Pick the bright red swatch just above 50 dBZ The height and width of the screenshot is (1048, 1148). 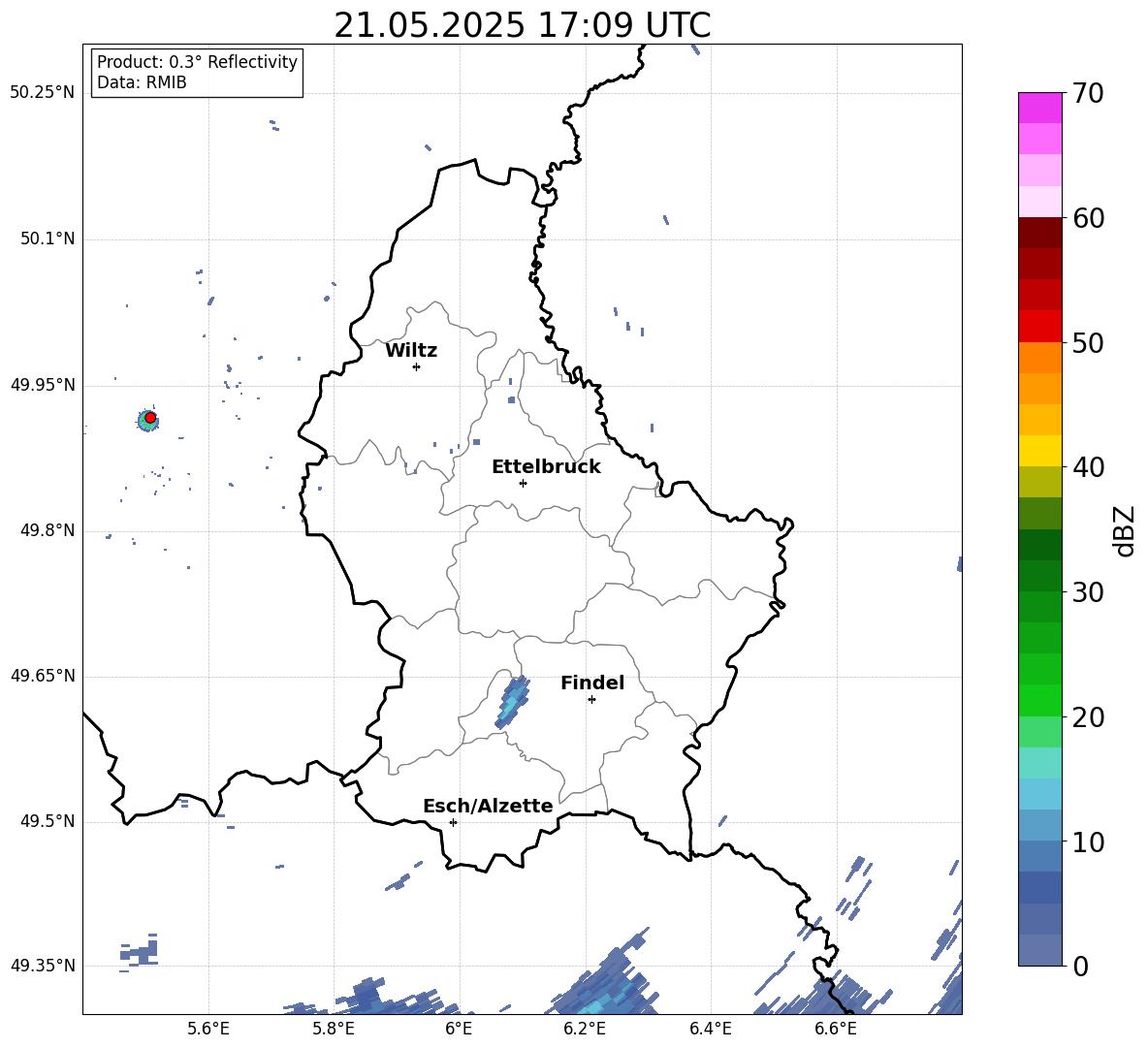pos(1039,327)
